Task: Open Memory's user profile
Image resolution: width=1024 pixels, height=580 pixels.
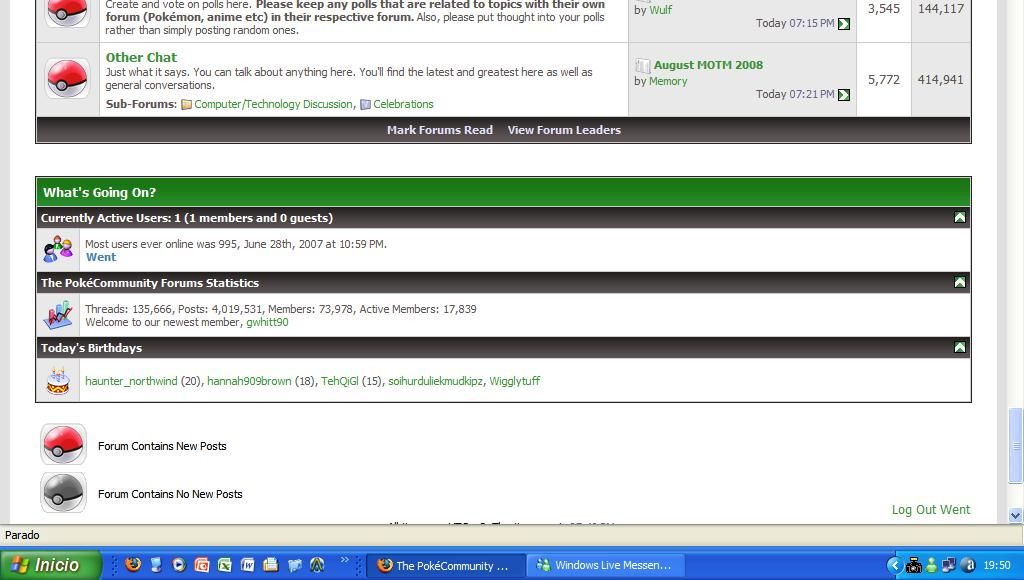Action: coord(668,81)
